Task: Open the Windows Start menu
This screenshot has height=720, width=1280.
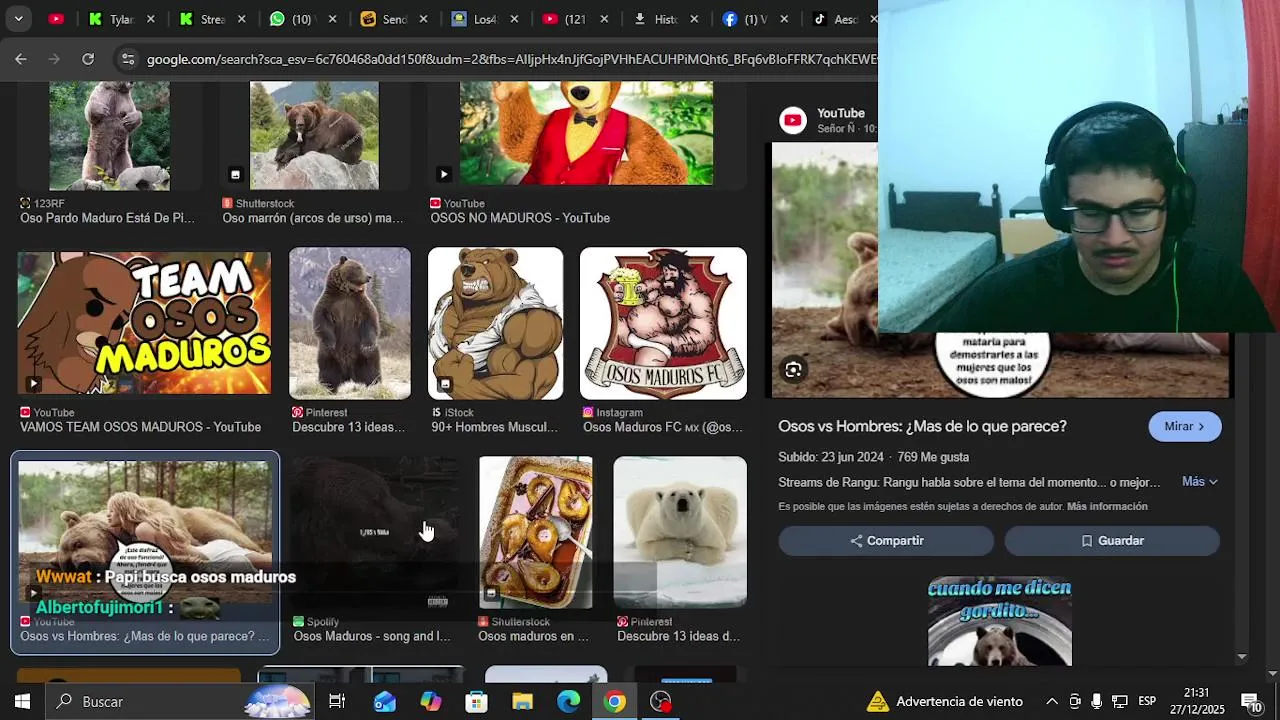Action: (22, 702)
